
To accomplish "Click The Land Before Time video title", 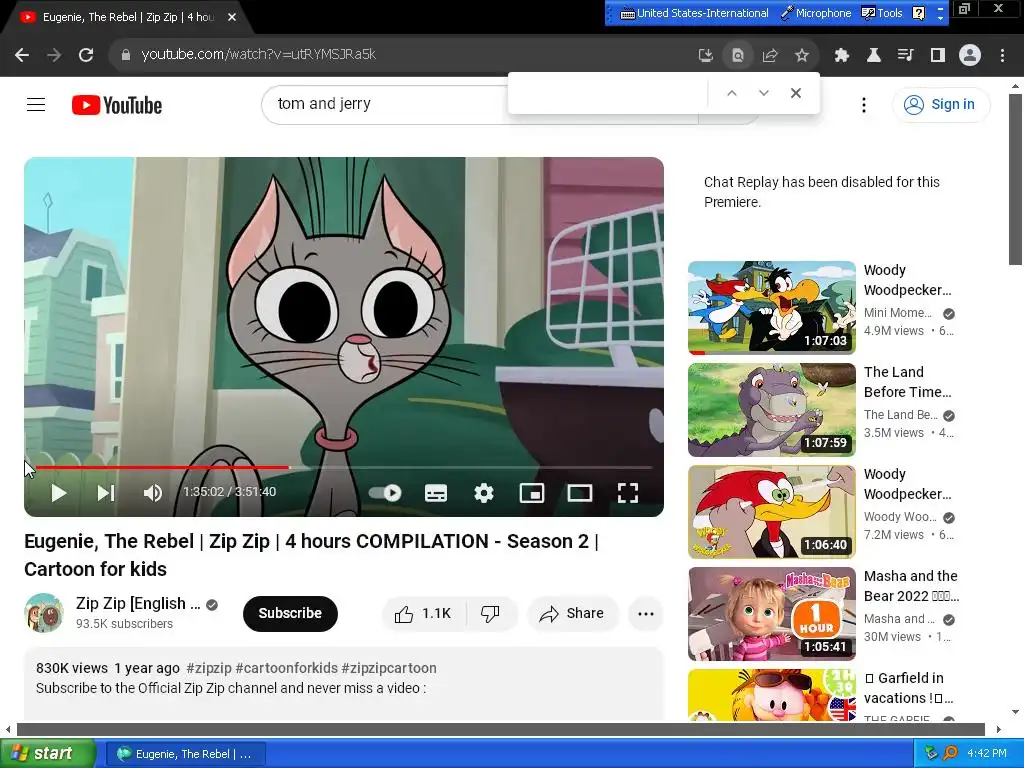I will tap(908, 382).
